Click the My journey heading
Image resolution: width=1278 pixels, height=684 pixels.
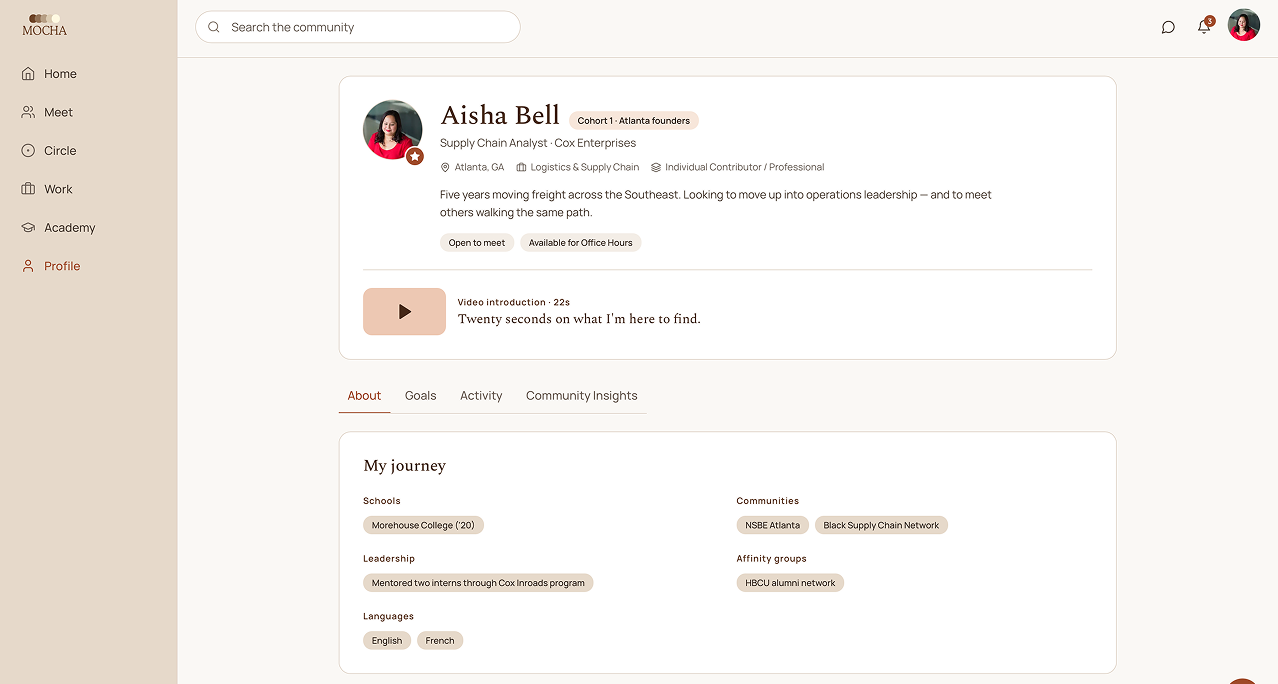tap(405, 466)
